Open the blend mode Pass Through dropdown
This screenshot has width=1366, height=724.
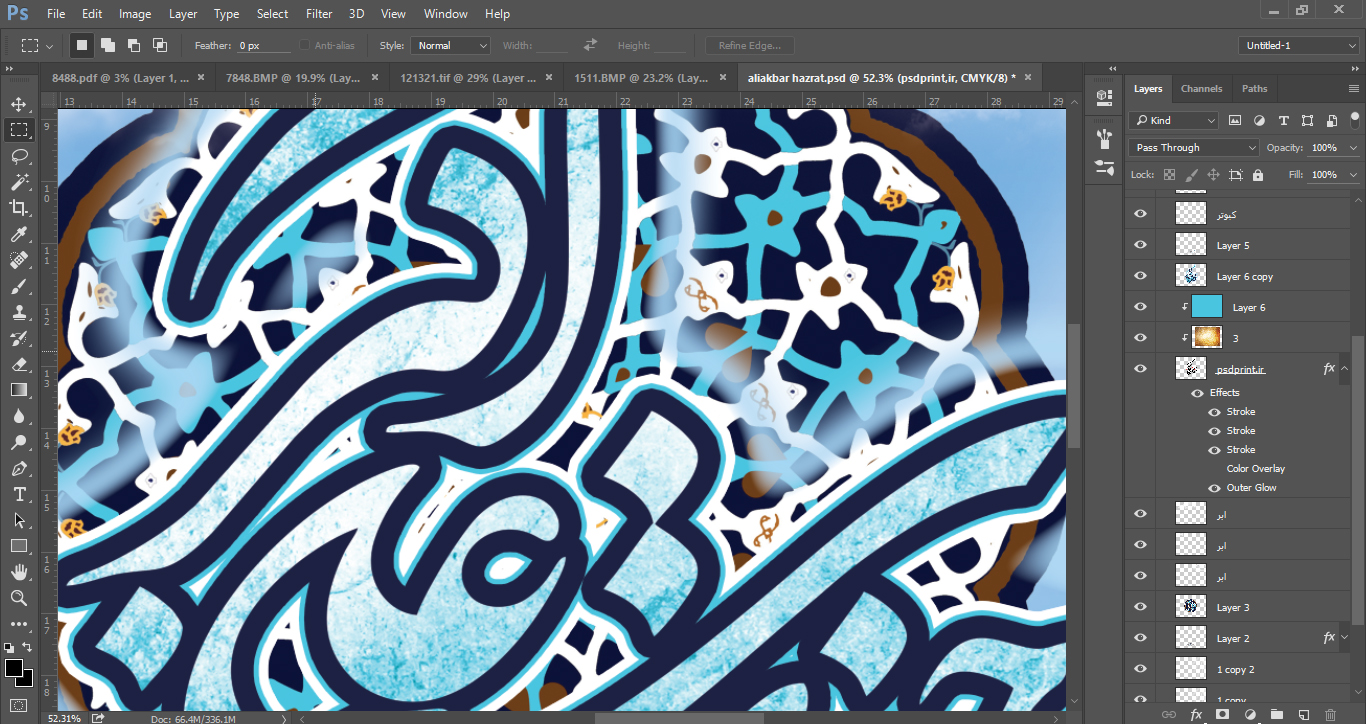[x=1194, y=148]
